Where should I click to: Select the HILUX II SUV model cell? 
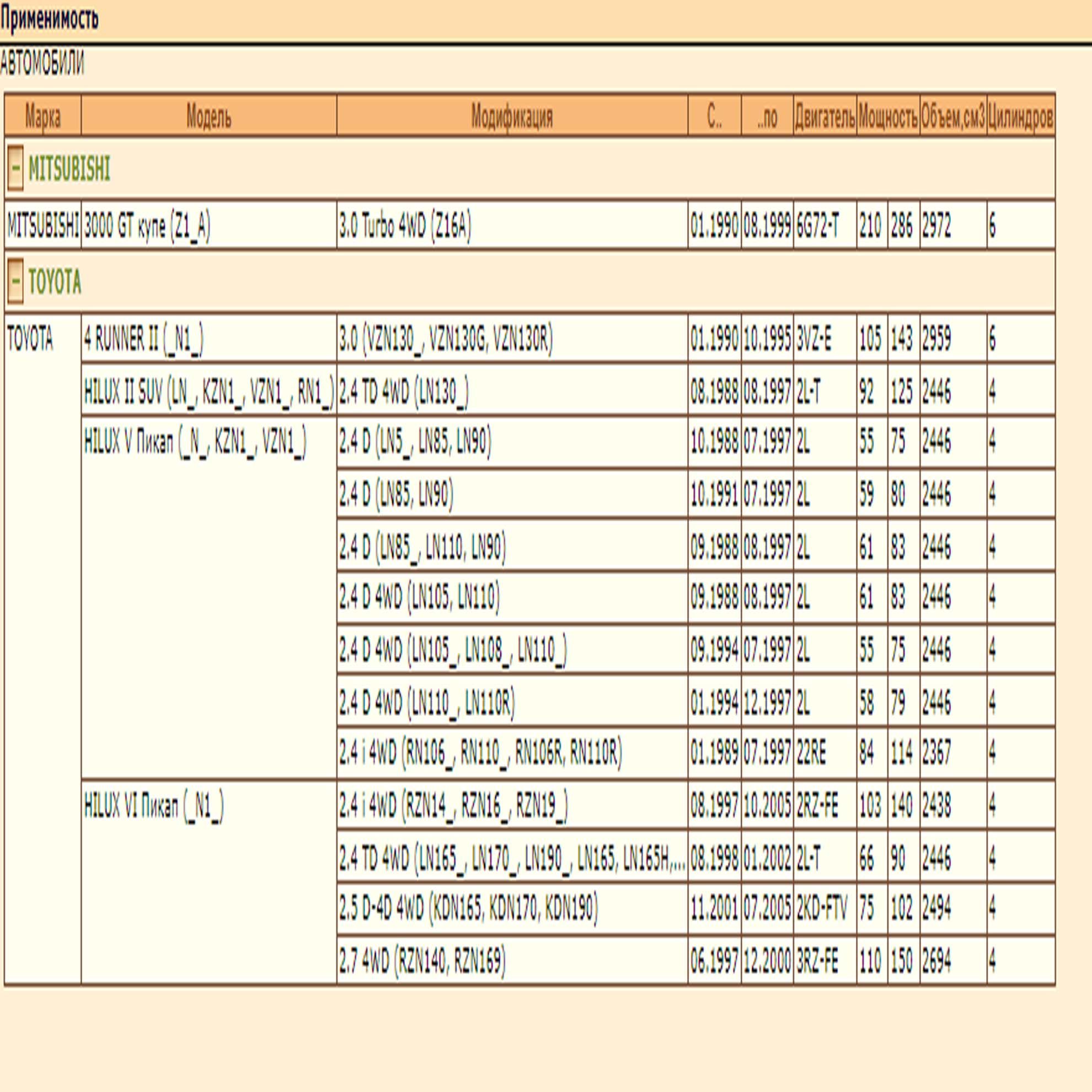[209, 390]
